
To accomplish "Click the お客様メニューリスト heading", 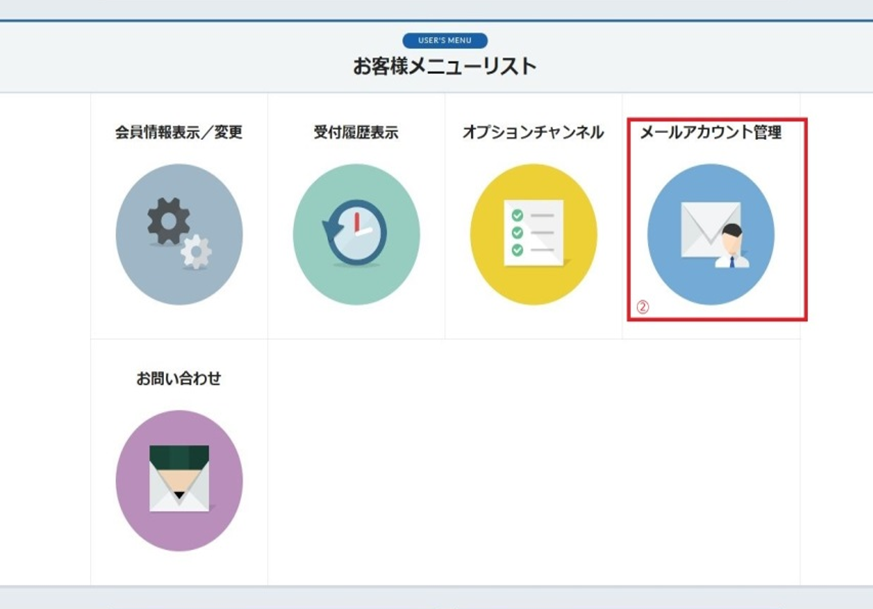I will (444, 66).
